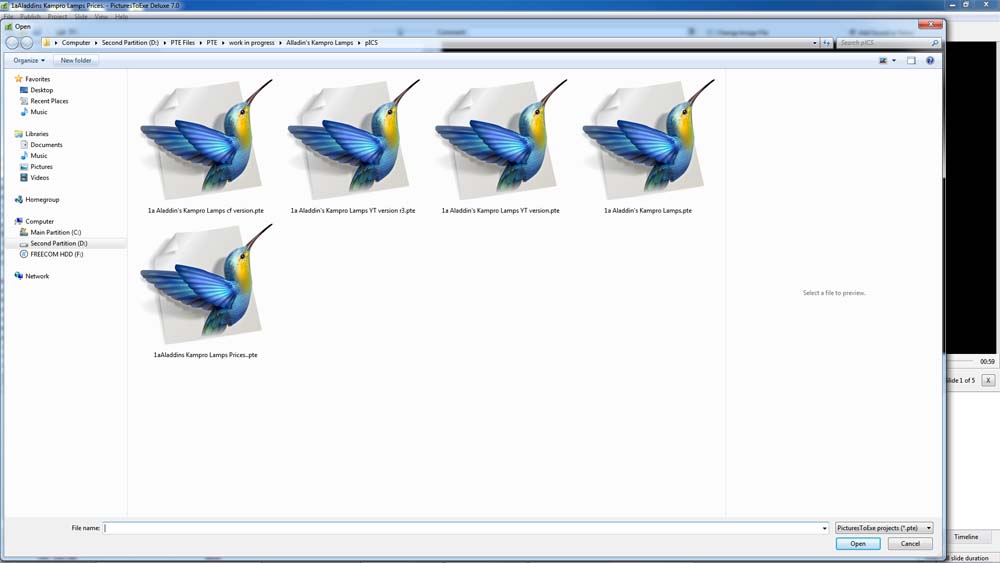Open the File name history dropdown arrow

[x=824, y=528]
